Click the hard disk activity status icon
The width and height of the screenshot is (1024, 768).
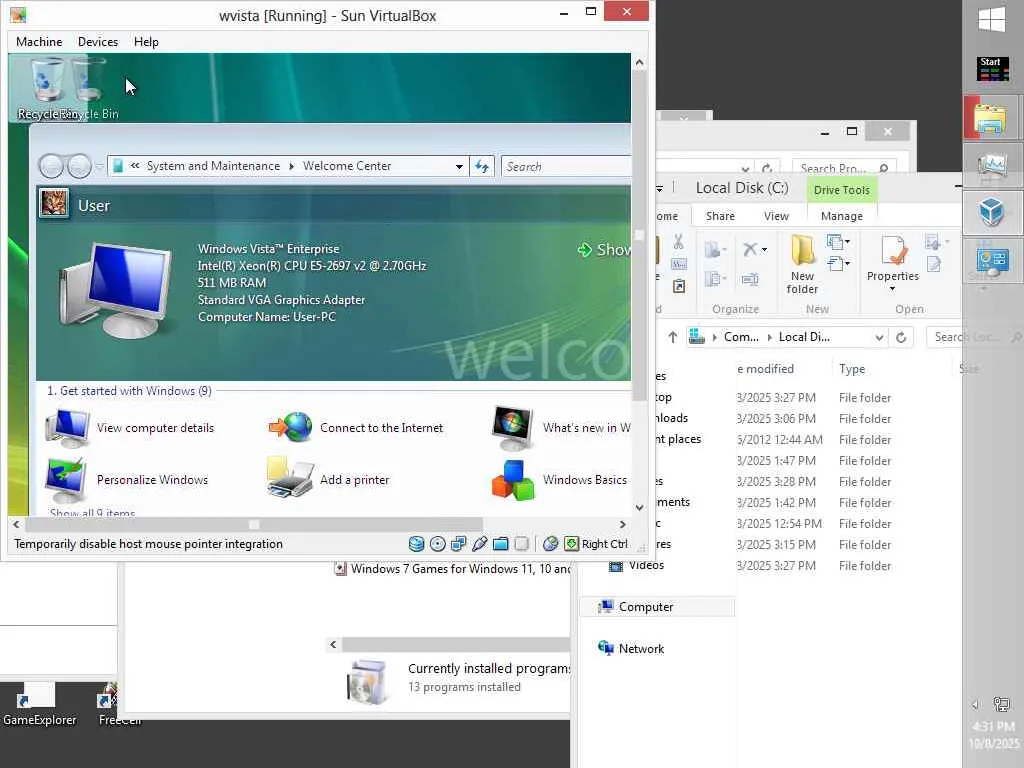click(x=416, y=543)
